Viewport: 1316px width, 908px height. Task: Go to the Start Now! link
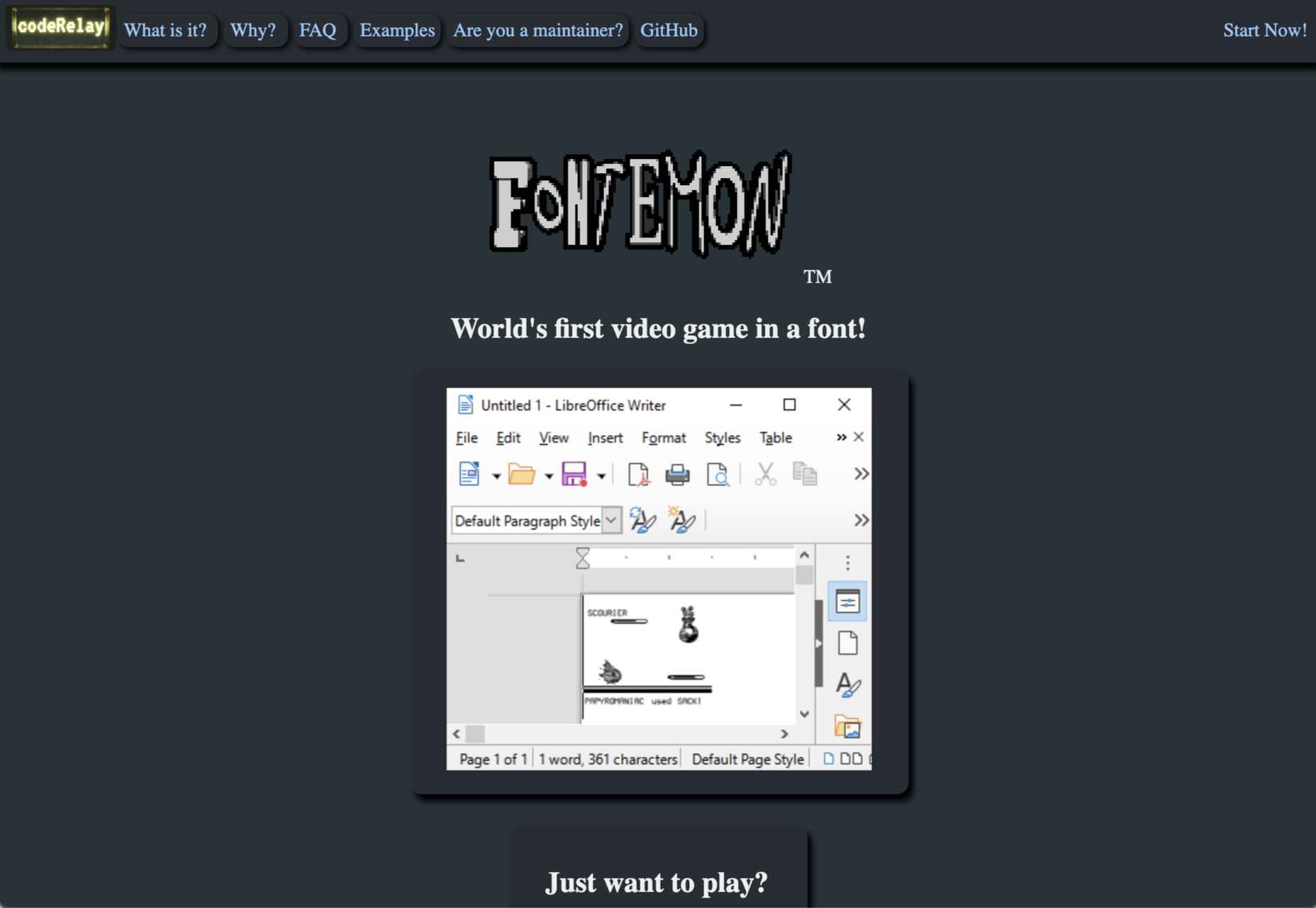point(1264,30)
